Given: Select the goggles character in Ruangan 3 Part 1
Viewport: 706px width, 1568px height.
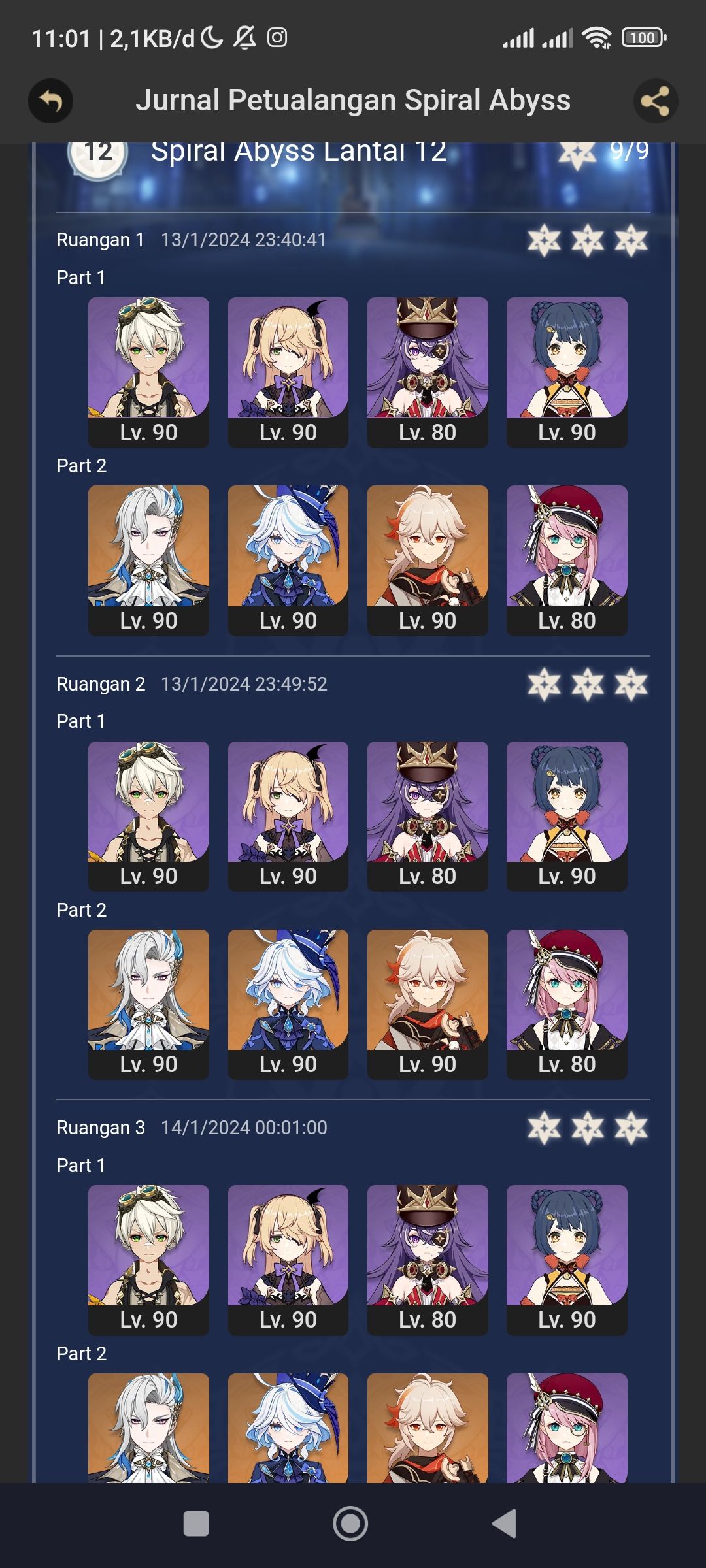Looking at the screenshot, I should 148,1260.
